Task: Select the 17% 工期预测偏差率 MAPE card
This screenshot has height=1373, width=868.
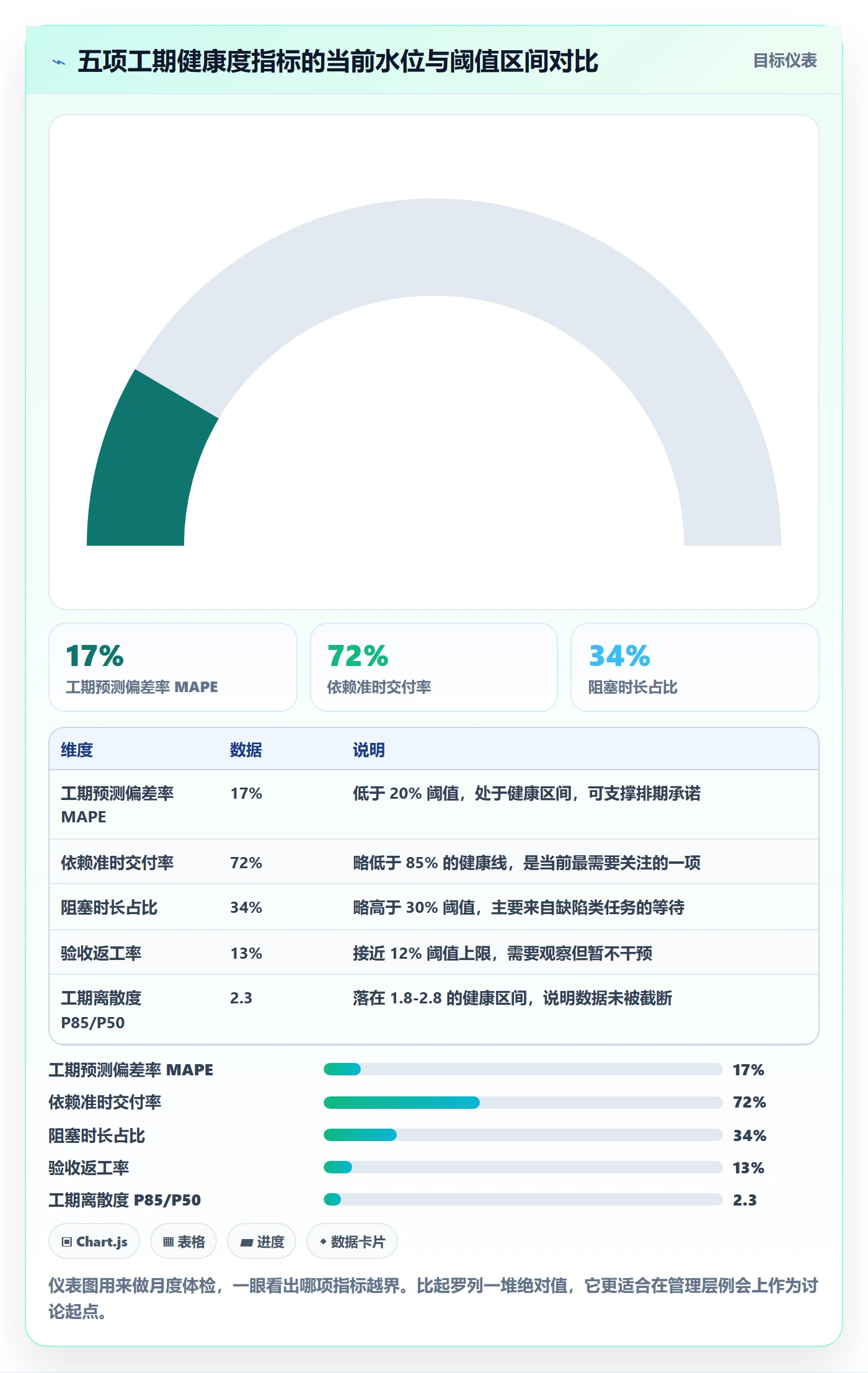Action: click(x=173, y=667)
